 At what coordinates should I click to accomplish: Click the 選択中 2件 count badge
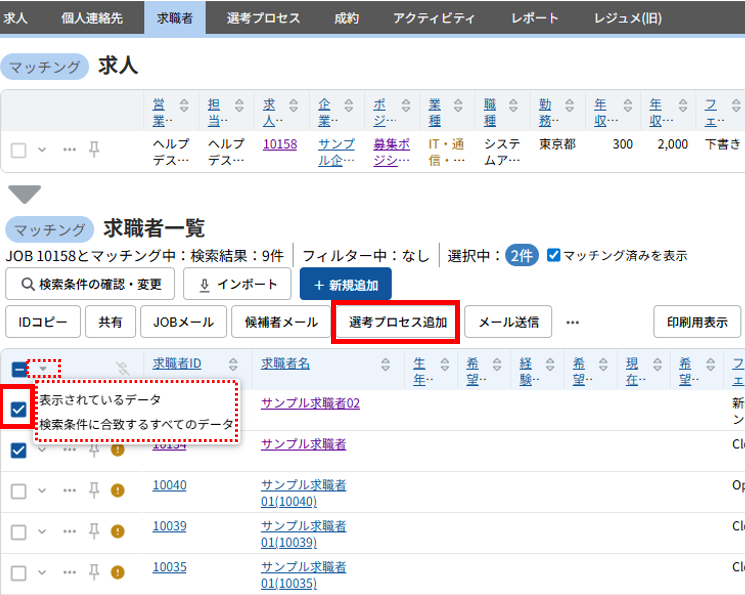click(521, 255)
